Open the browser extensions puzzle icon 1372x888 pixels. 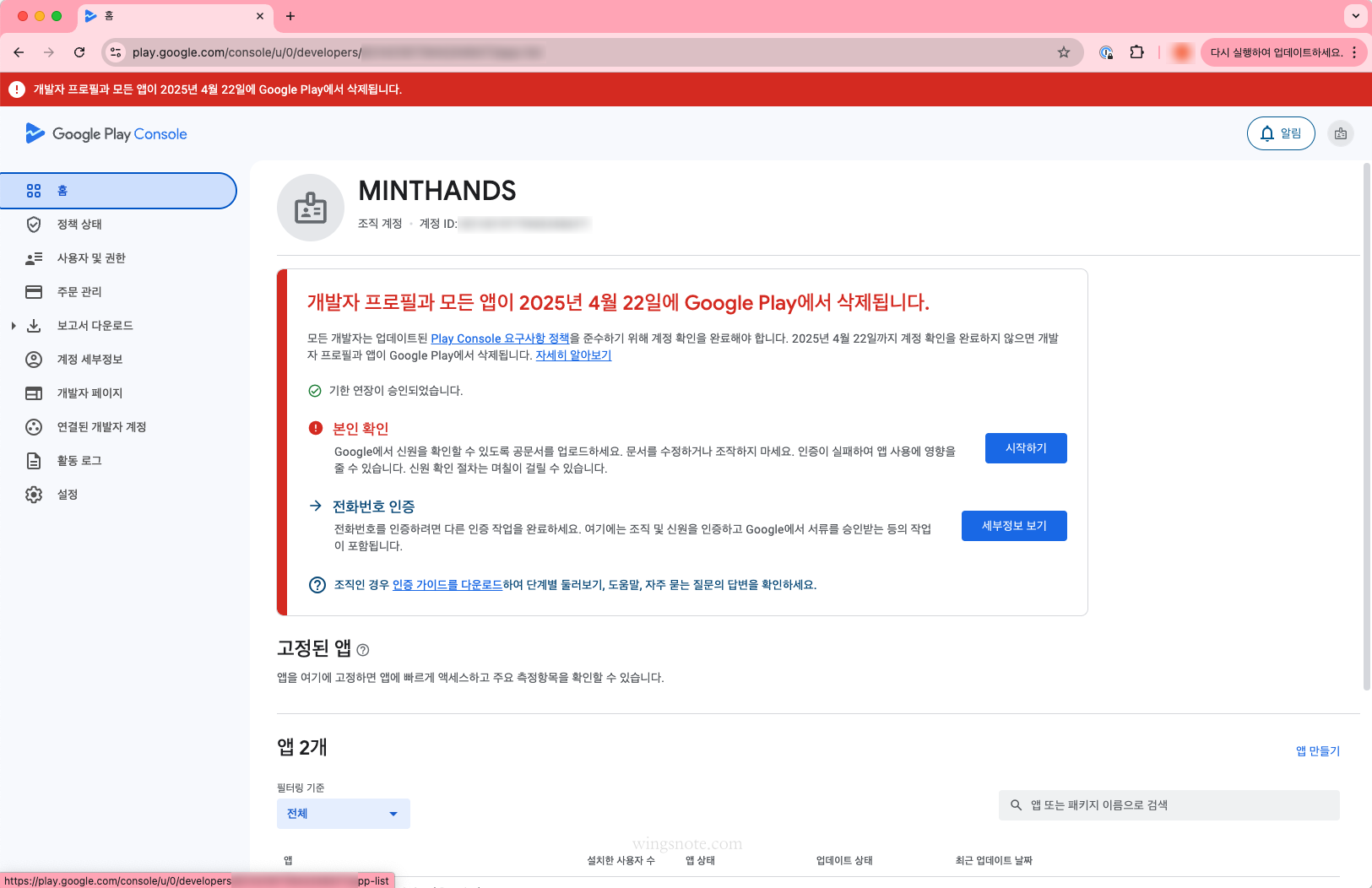1137,52
